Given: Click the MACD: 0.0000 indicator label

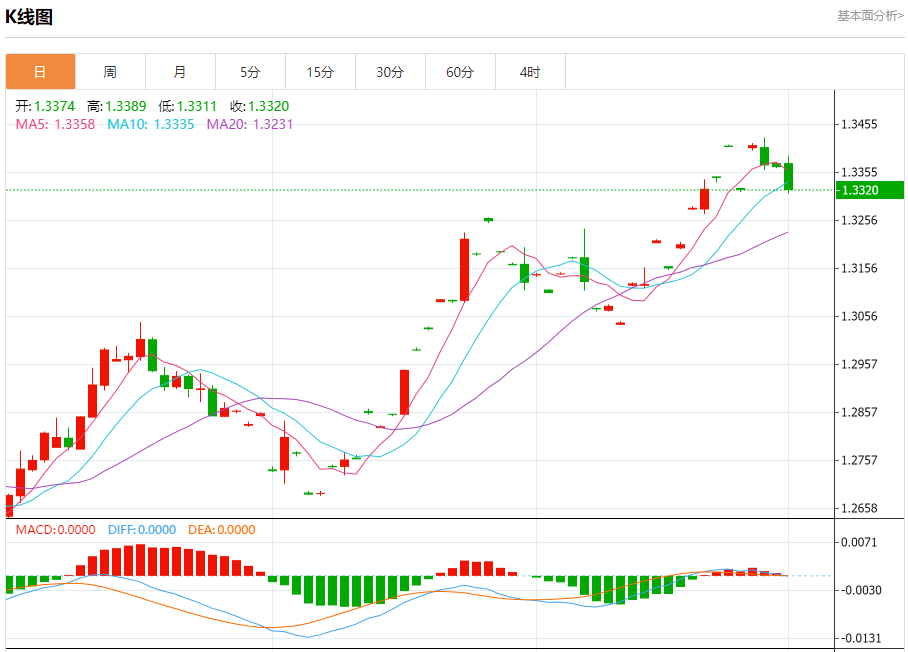Looking at the screenshot, I should click(x=56, y=530).
